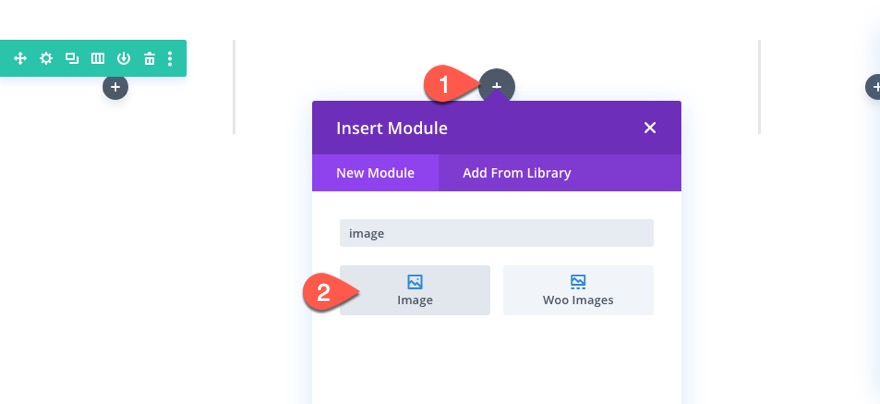
Task: Delete the row with trash icon
Action: tap(149, 59)
